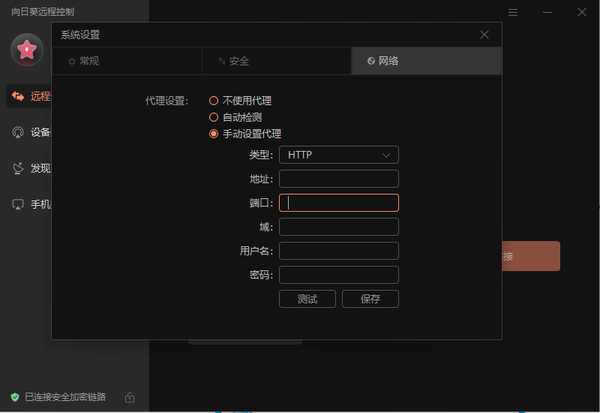This screenshot has width=600, height=413.
Task: Select 不使用代理 radio option
Action: pos(214,101)
